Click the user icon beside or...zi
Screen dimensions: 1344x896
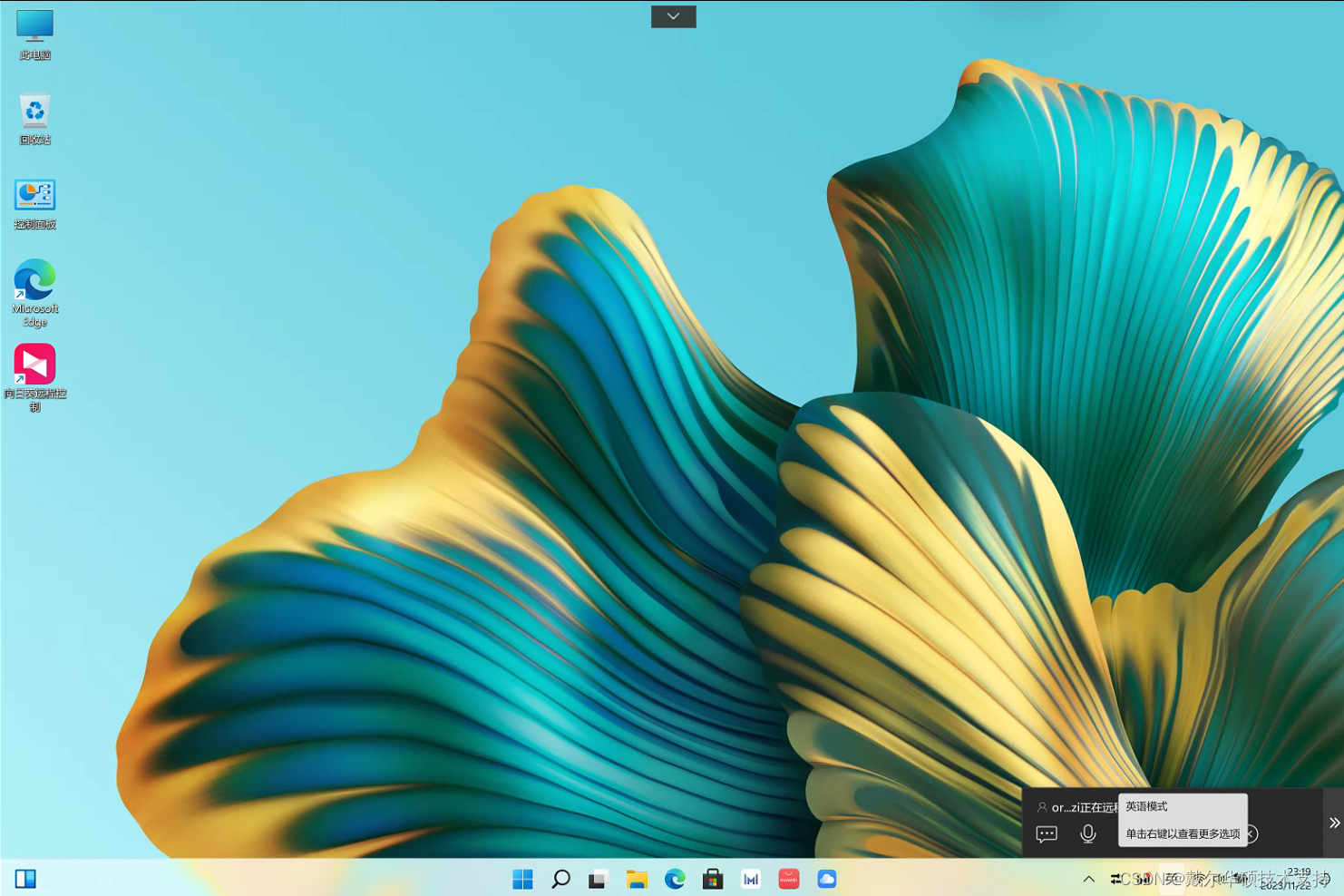[1042, 806]
